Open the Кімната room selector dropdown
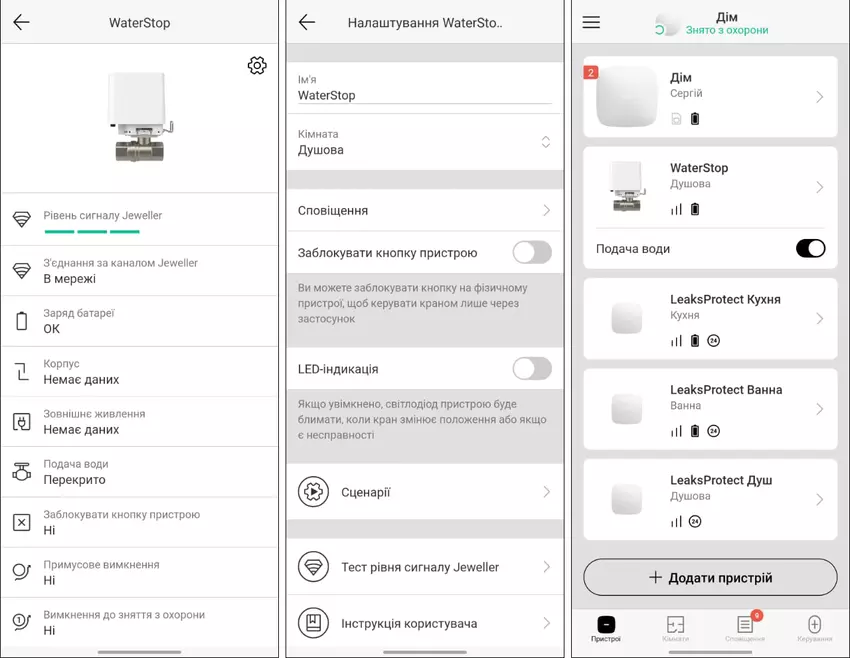Image resolution: width=850 pixels, height=658 pixels. coord(545,142)
